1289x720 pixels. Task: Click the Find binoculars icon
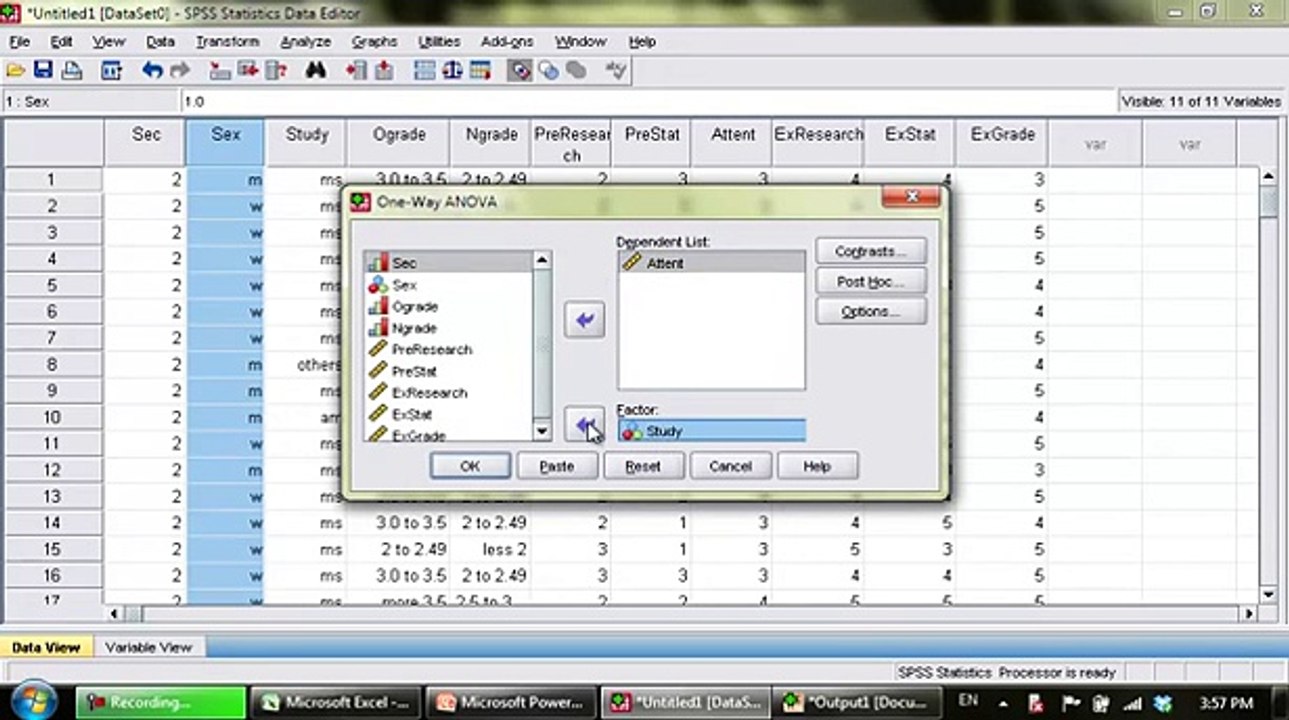point(316,70)
